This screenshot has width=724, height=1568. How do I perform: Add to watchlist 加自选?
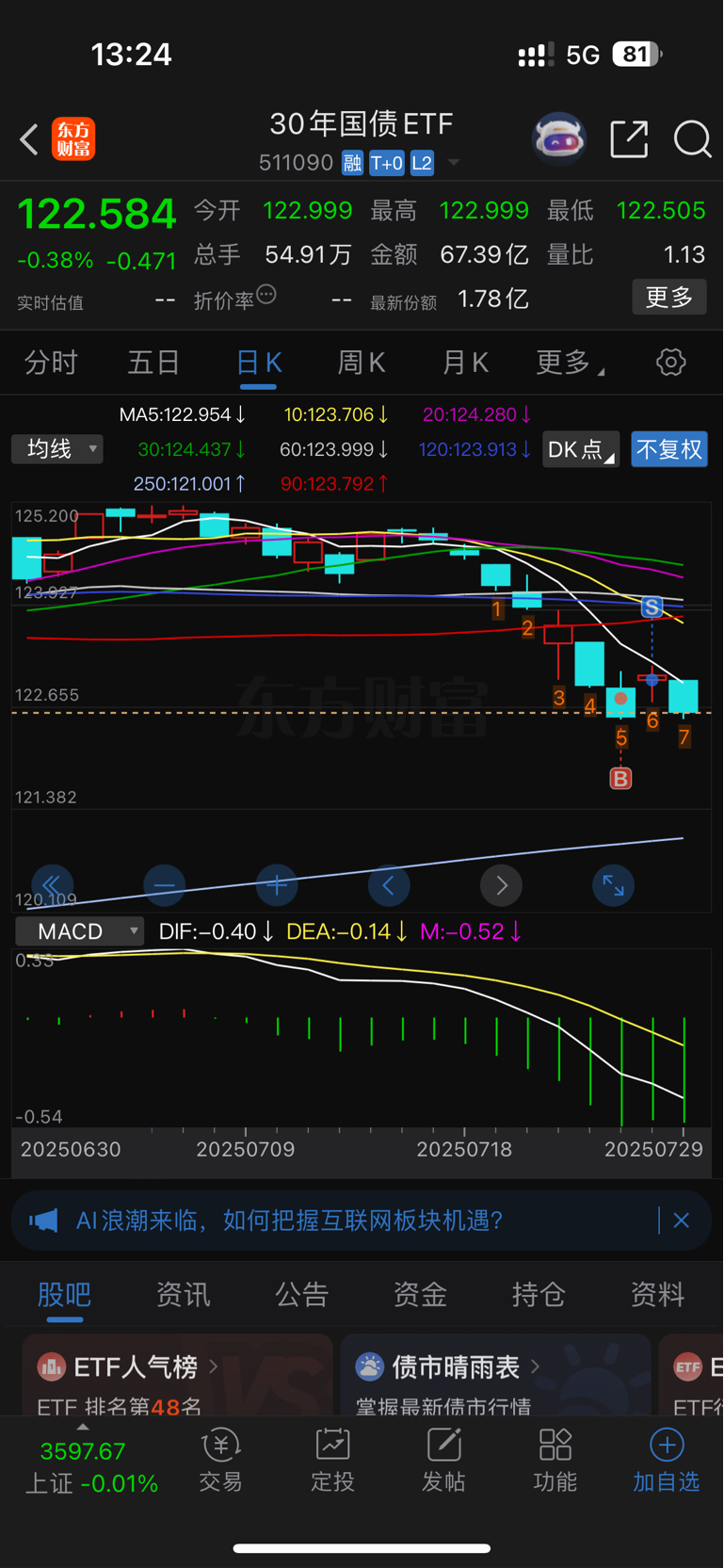[x=667, y=1461]
